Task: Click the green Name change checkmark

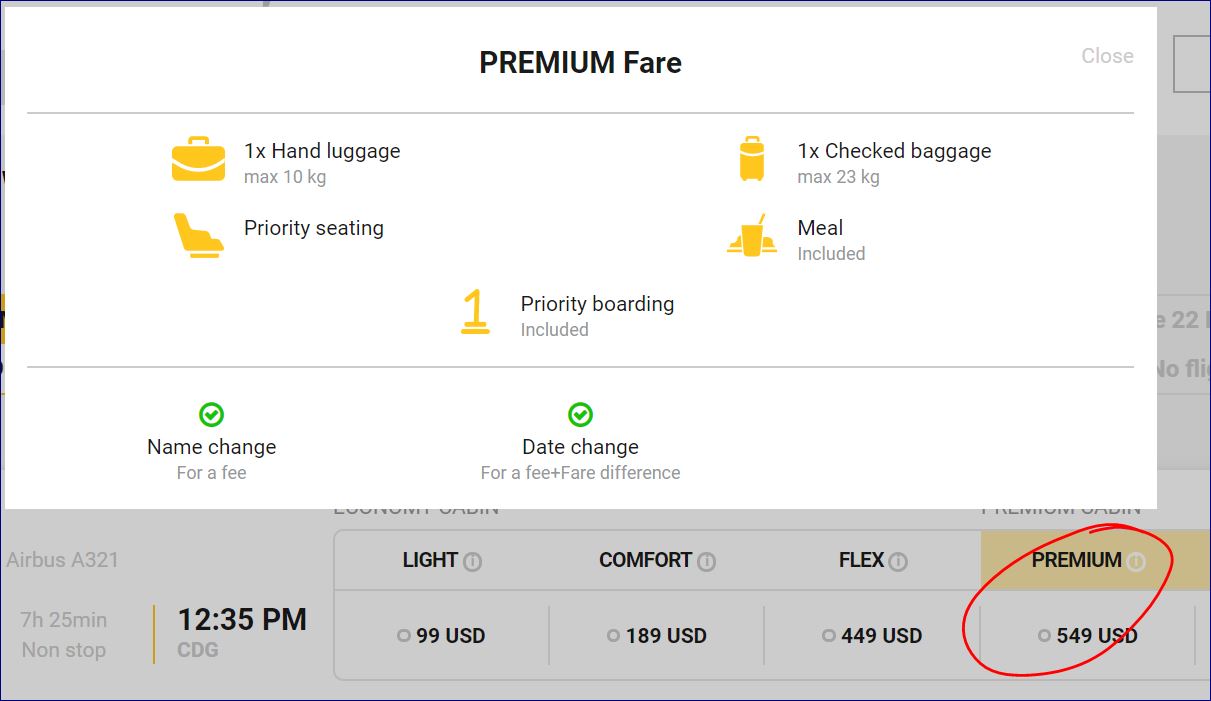Action: point(211,415)
